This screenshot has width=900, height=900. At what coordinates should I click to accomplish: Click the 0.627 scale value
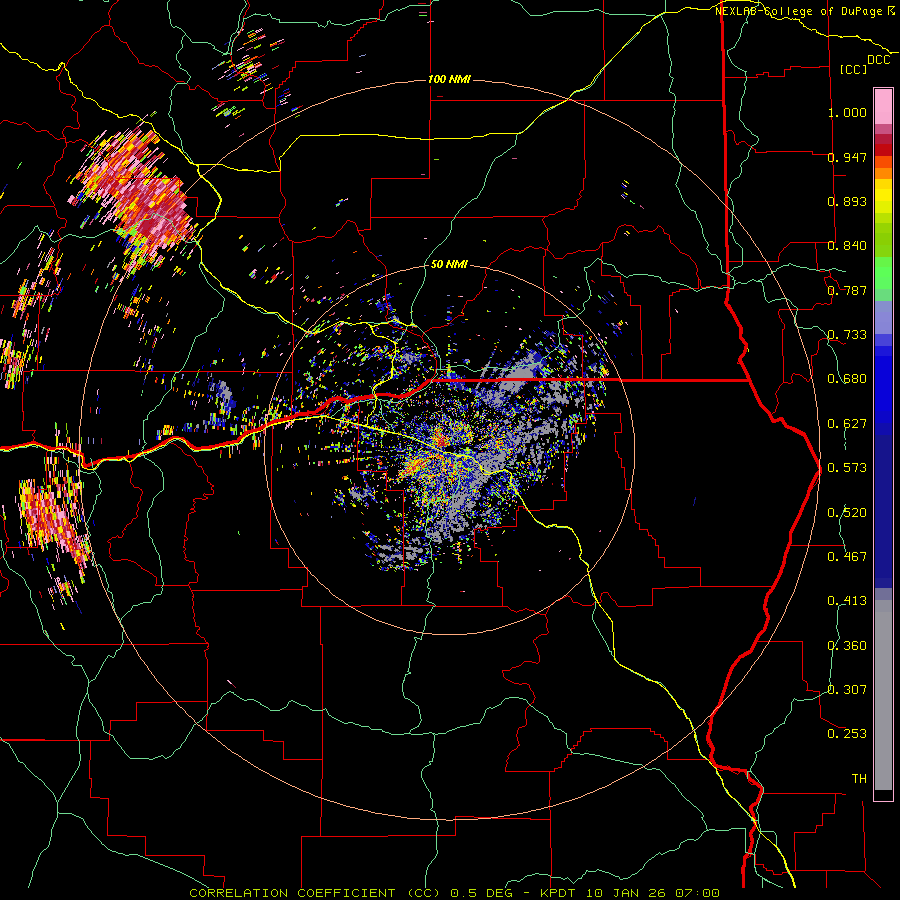click(x=847, y=424)
